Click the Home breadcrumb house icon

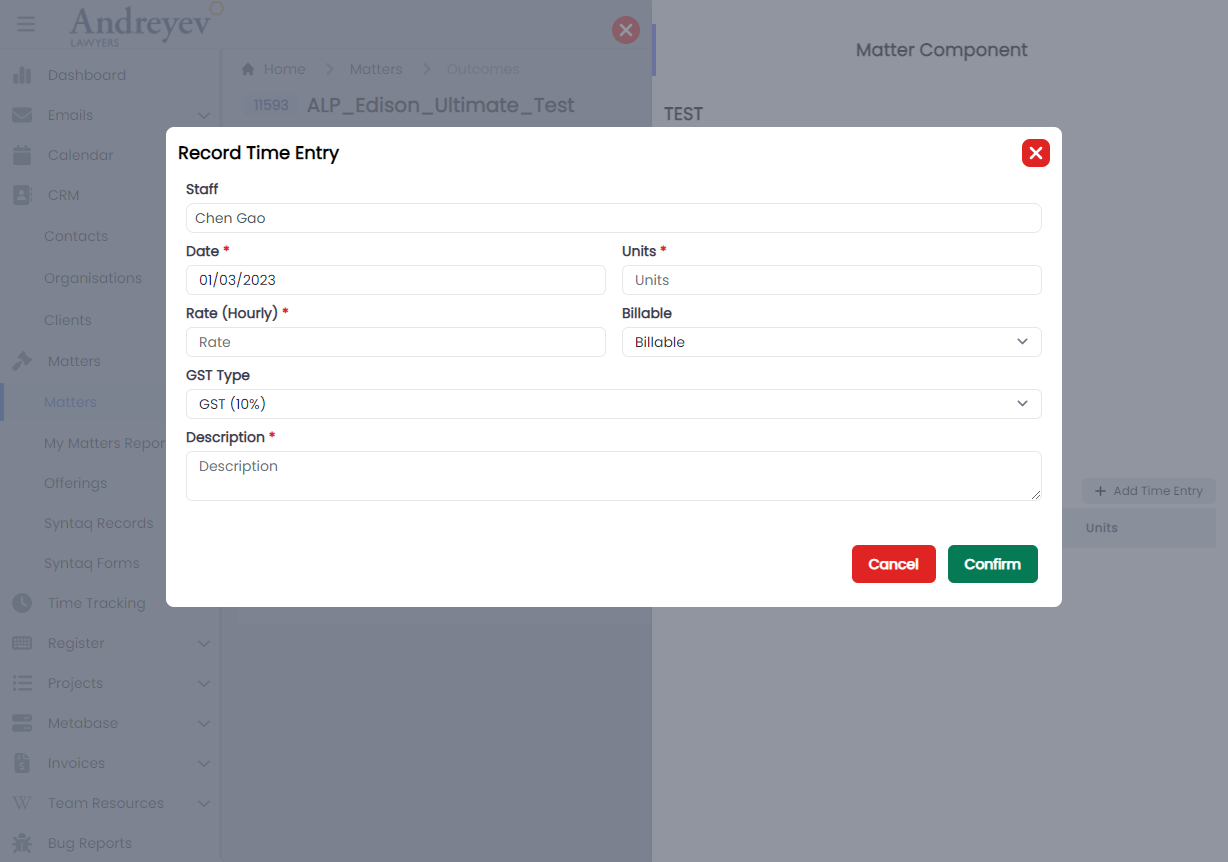coord(248,69)
